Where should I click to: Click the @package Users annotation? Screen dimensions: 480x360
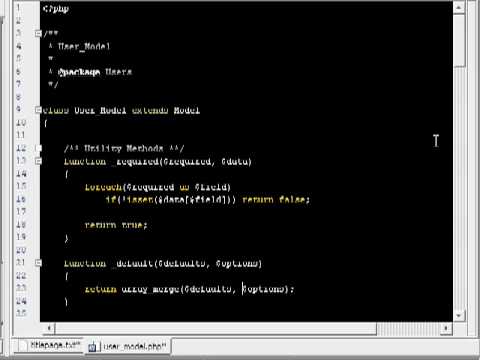(90, 72)
